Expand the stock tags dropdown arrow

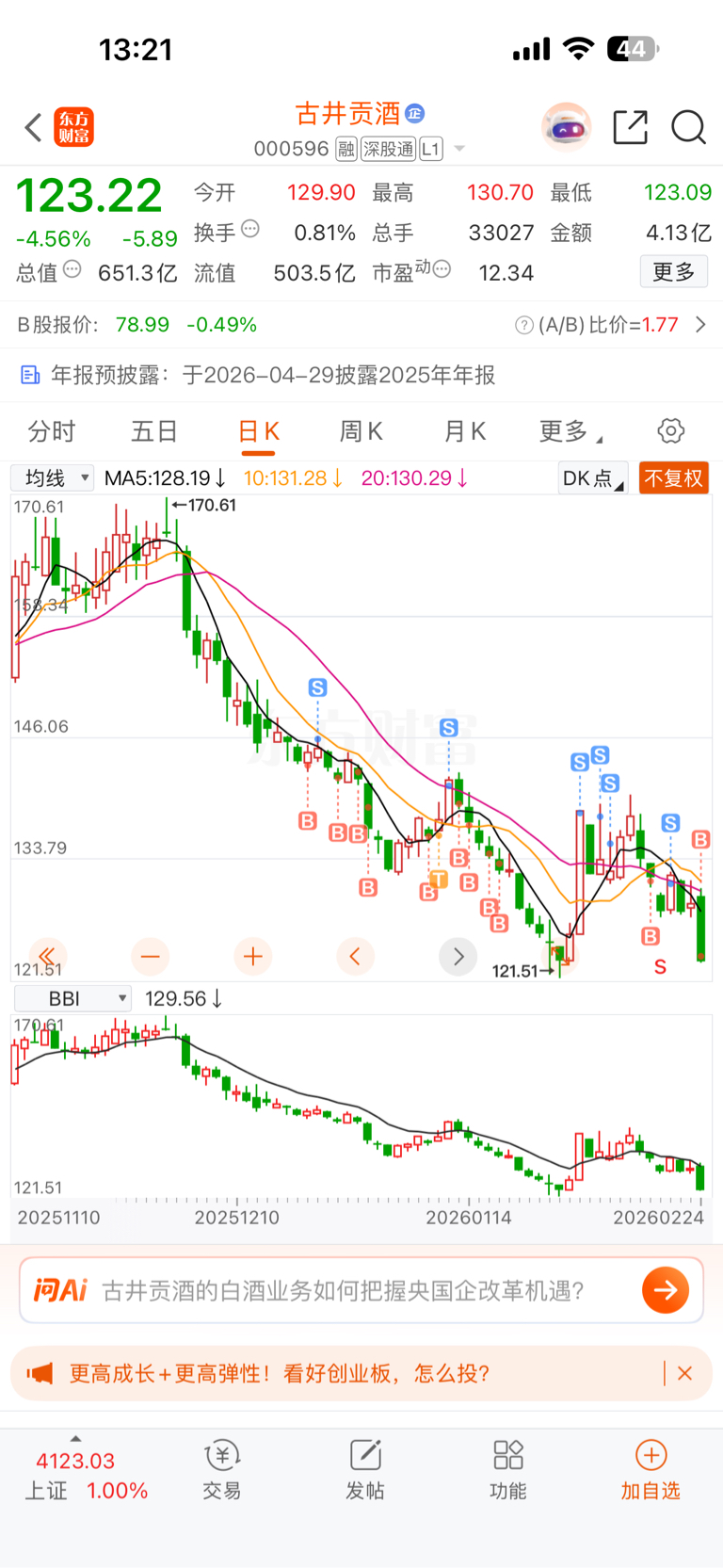pos(459,149)
